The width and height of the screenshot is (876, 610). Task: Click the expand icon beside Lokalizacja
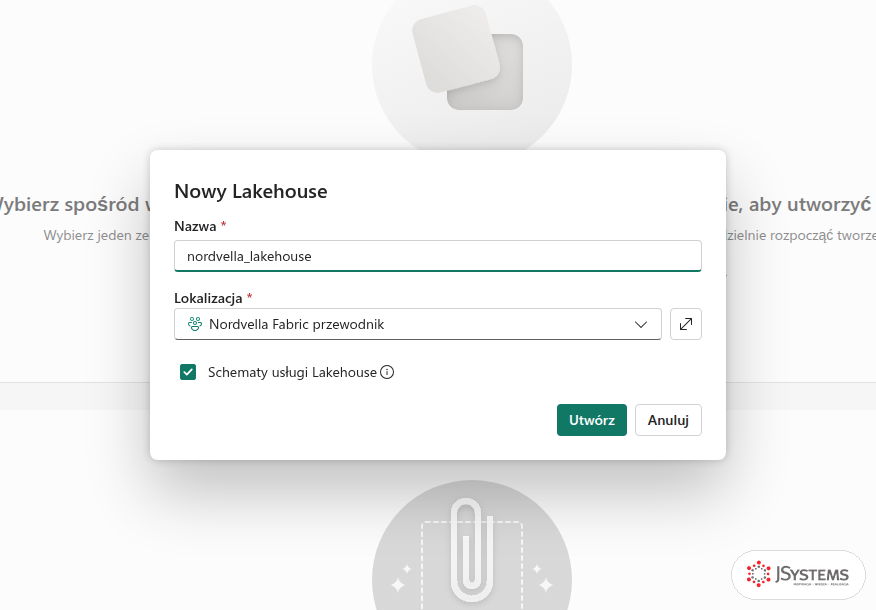pos(685,324)
